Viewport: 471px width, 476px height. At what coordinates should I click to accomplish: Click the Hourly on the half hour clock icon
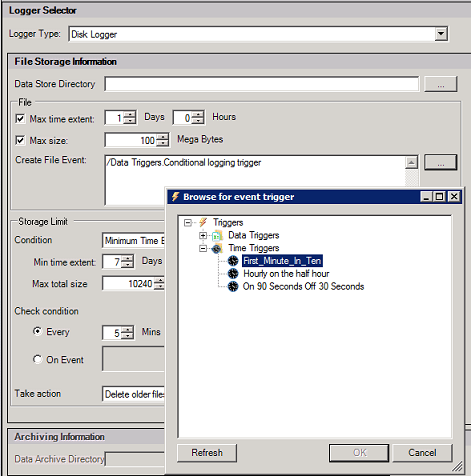click(233, 274)
